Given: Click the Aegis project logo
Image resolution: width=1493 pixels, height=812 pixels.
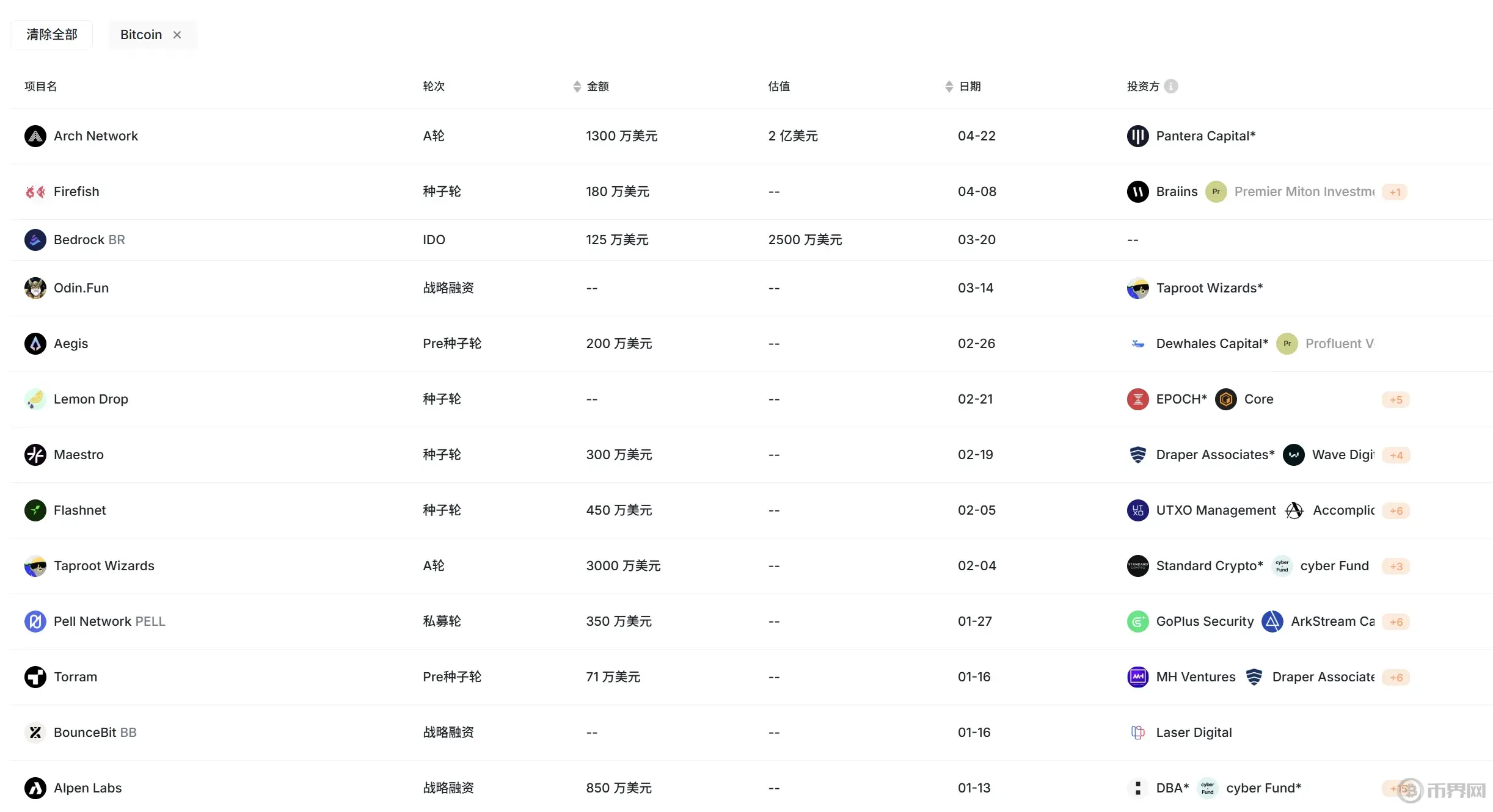Looking at the screenshot, I should pyautogui.click(x=35, y=344).
